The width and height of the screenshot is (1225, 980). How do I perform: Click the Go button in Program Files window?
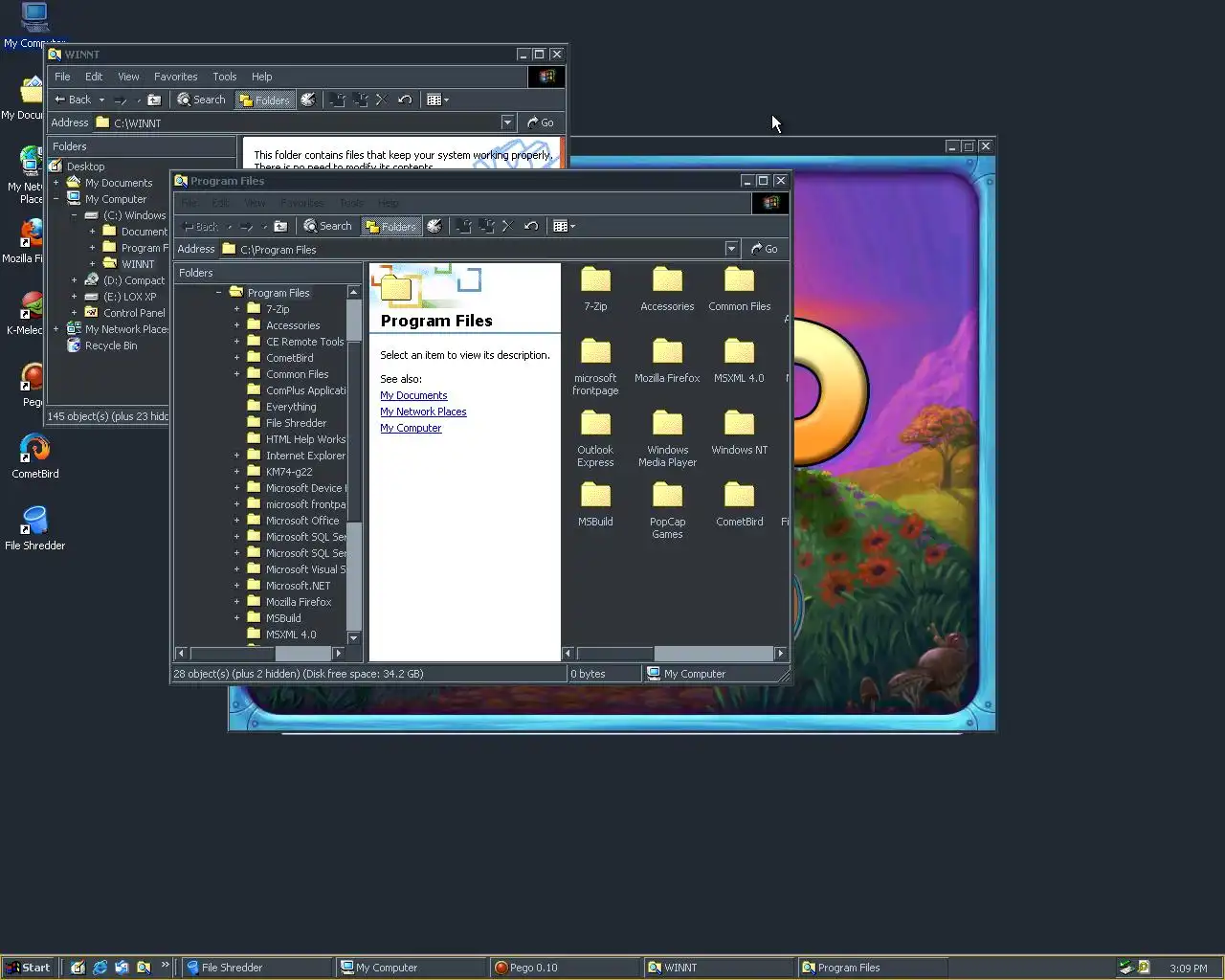tap(765, 249)
